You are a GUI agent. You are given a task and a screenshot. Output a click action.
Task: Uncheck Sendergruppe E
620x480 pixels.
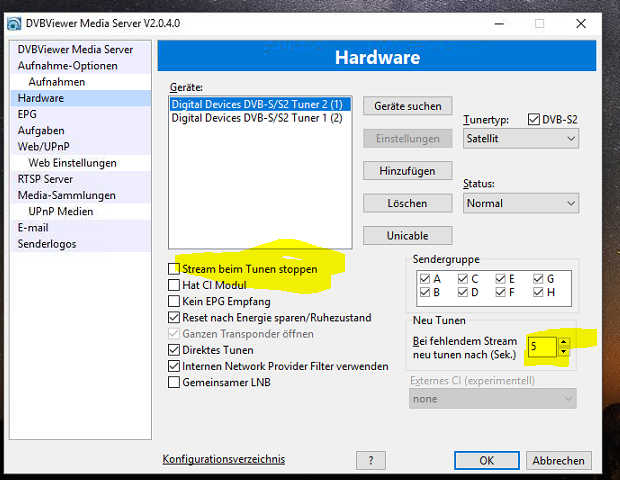coord(500,279)
